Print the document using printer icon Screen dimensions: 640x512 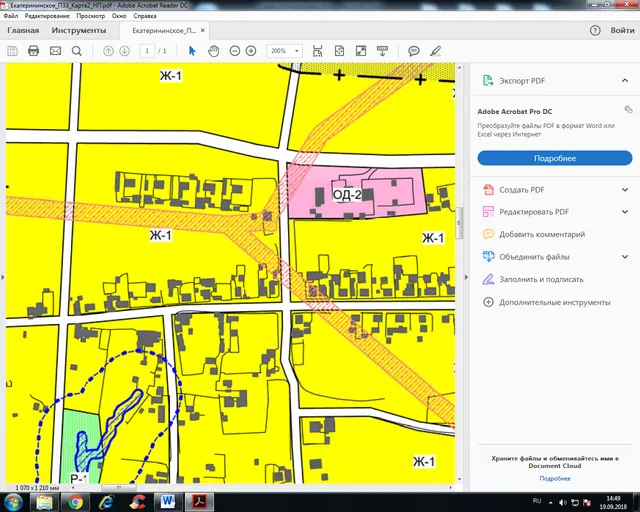point(33,51)
